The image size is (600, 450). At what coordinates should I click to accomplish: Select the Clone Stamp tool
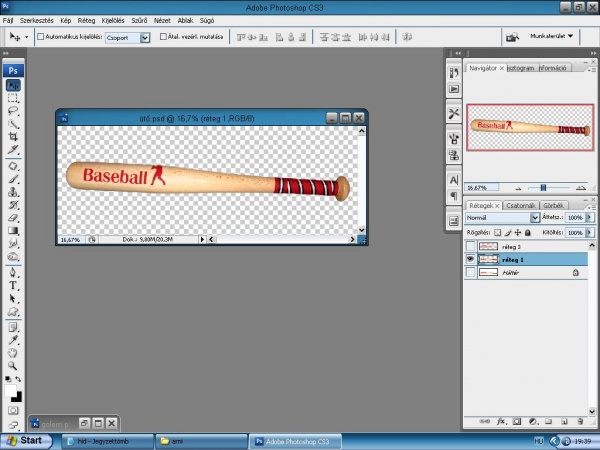click(13, 192)
